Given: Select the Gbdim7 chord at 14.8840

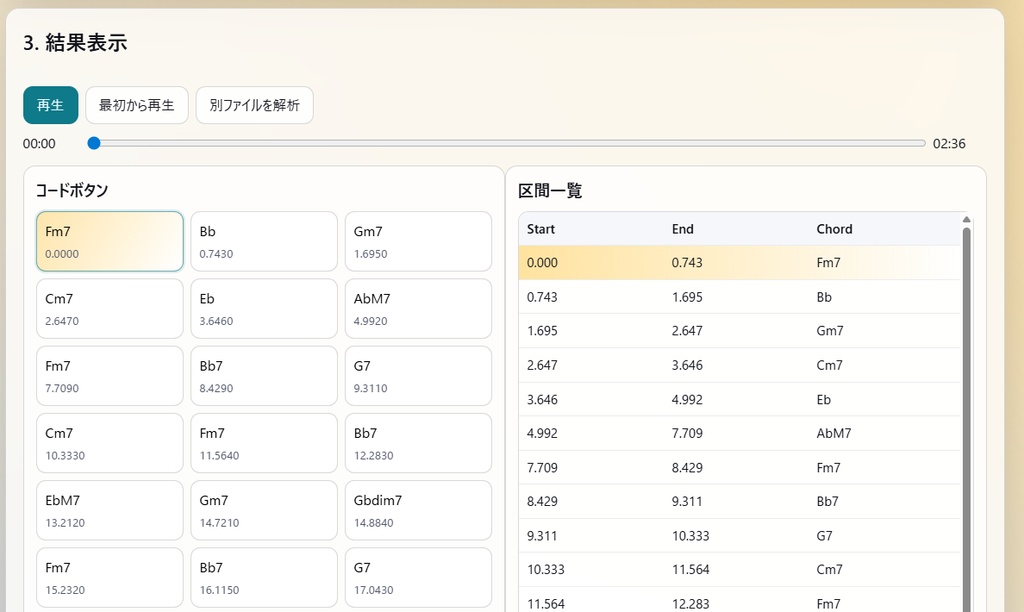Looking at the screenshot, I should 417,510.
